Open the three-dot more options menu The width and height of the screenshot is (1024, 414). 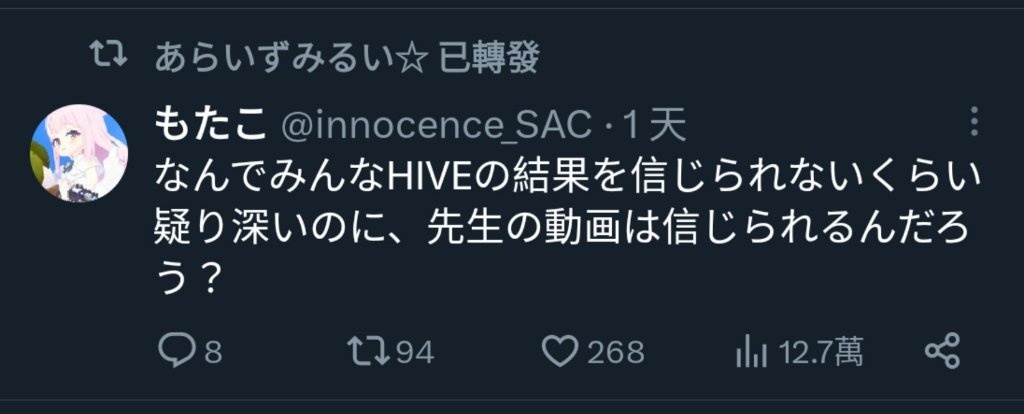pos(974,121)
